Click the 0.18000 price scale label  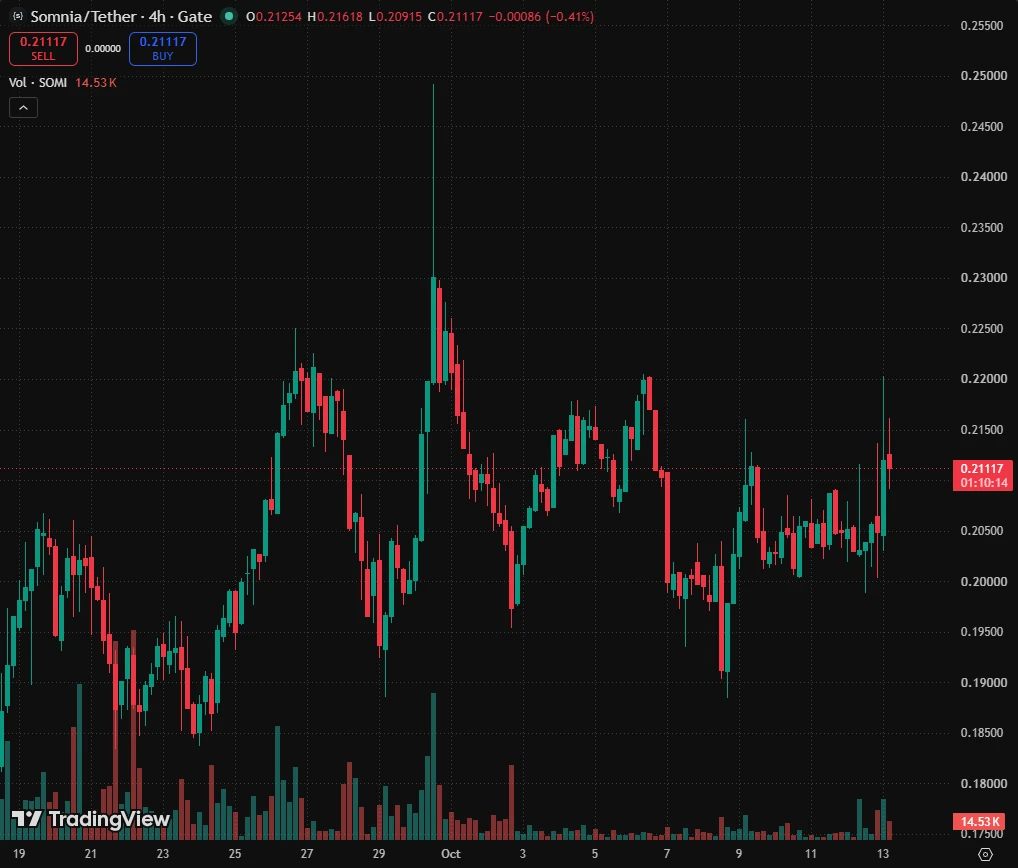coord(982,784)
